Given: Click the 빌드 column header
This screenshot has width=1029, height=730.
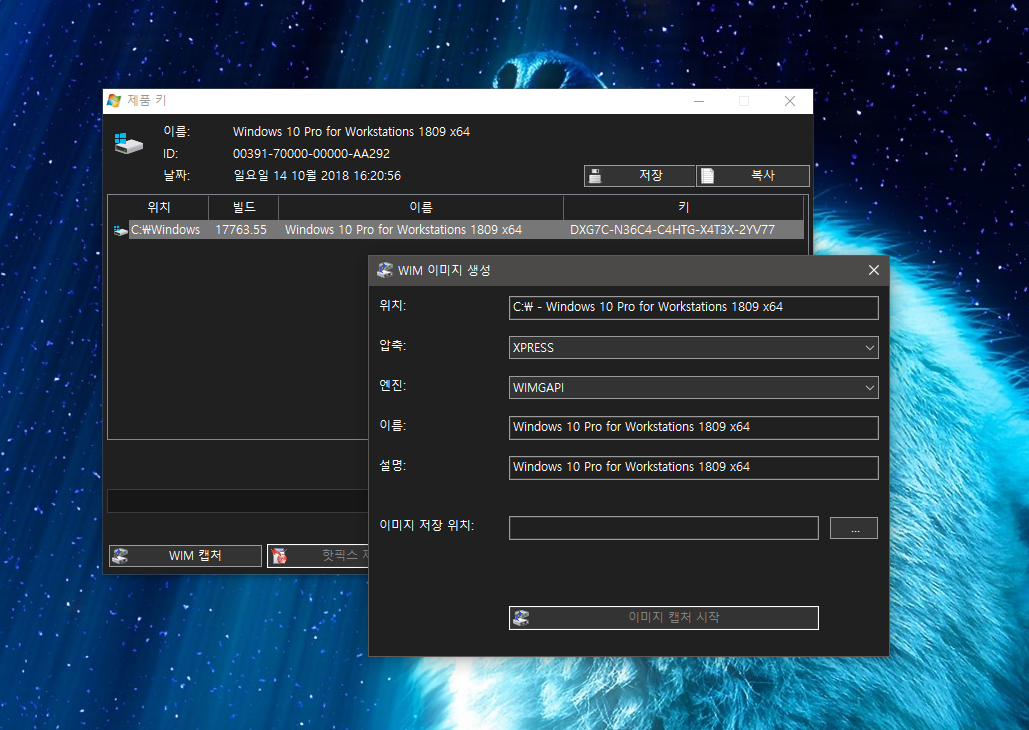Looking at the screenshot, I should 243,207.
